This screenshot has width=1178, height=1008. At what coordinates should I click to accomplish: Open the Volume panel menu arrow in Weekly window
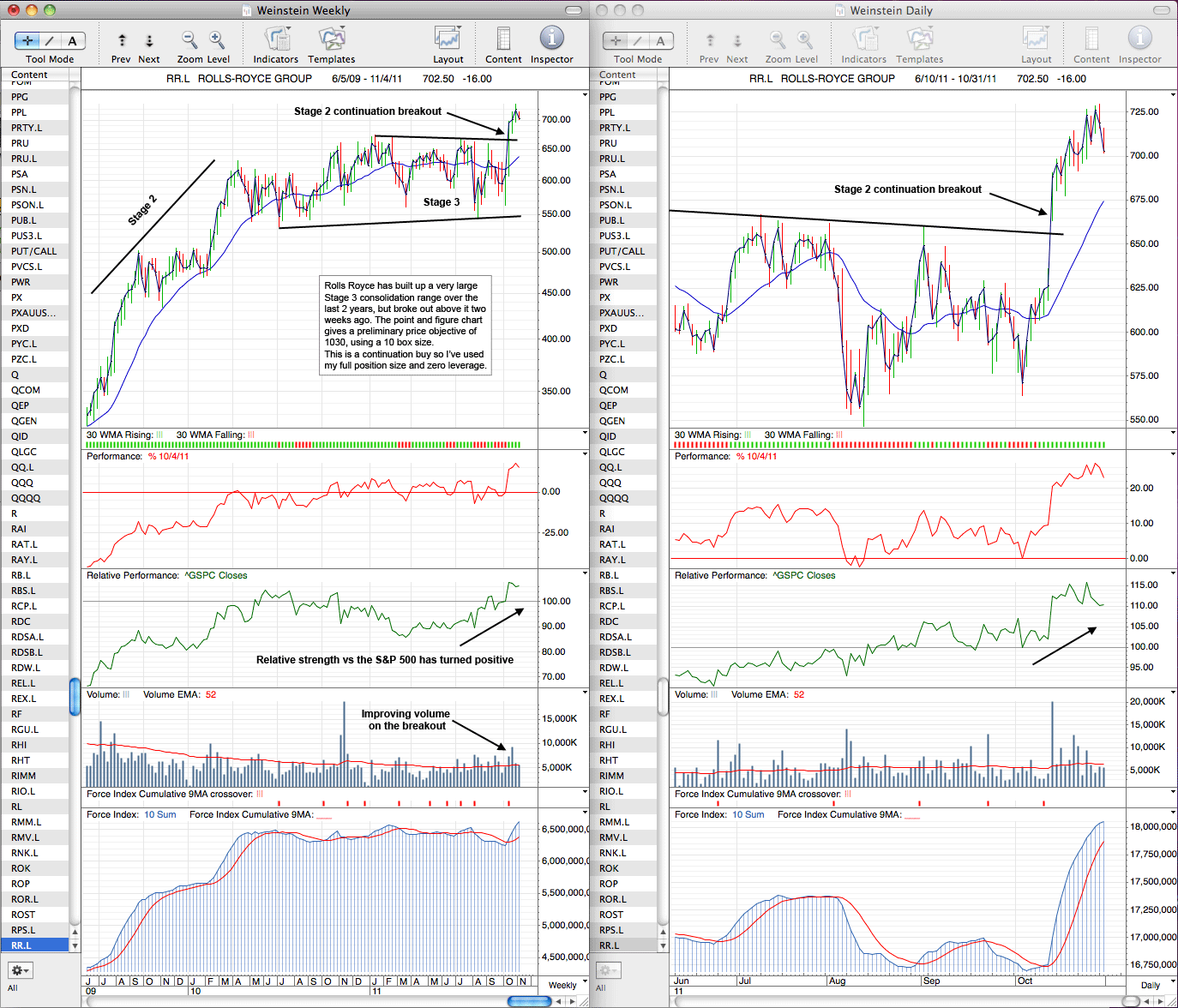585,693
